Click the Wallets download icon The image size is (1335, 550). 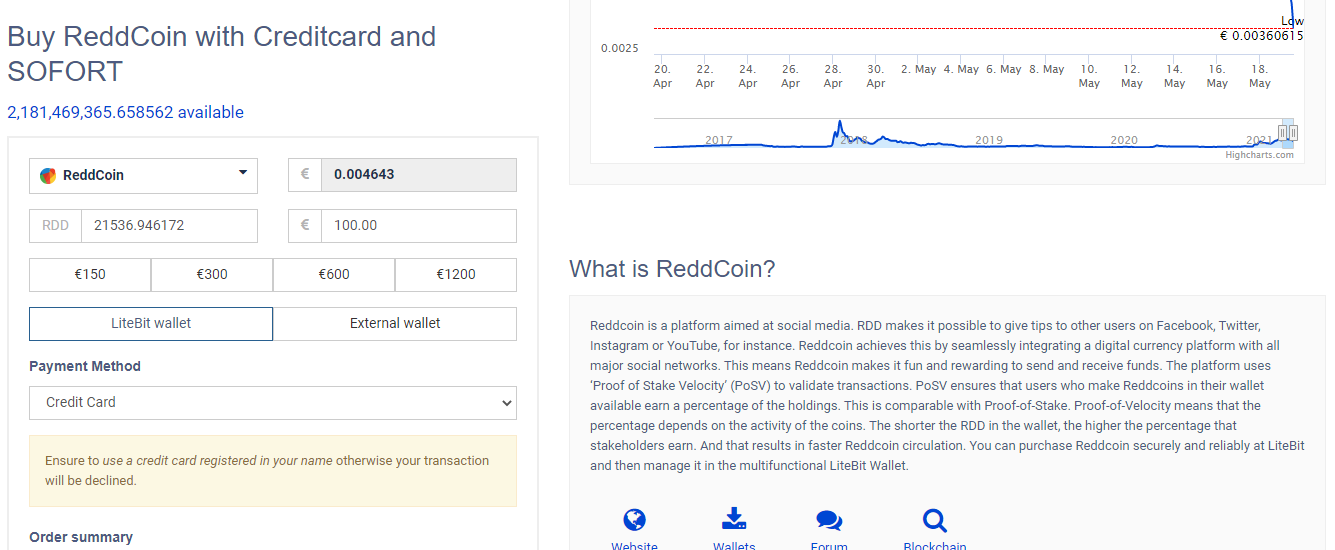point(734,519)
